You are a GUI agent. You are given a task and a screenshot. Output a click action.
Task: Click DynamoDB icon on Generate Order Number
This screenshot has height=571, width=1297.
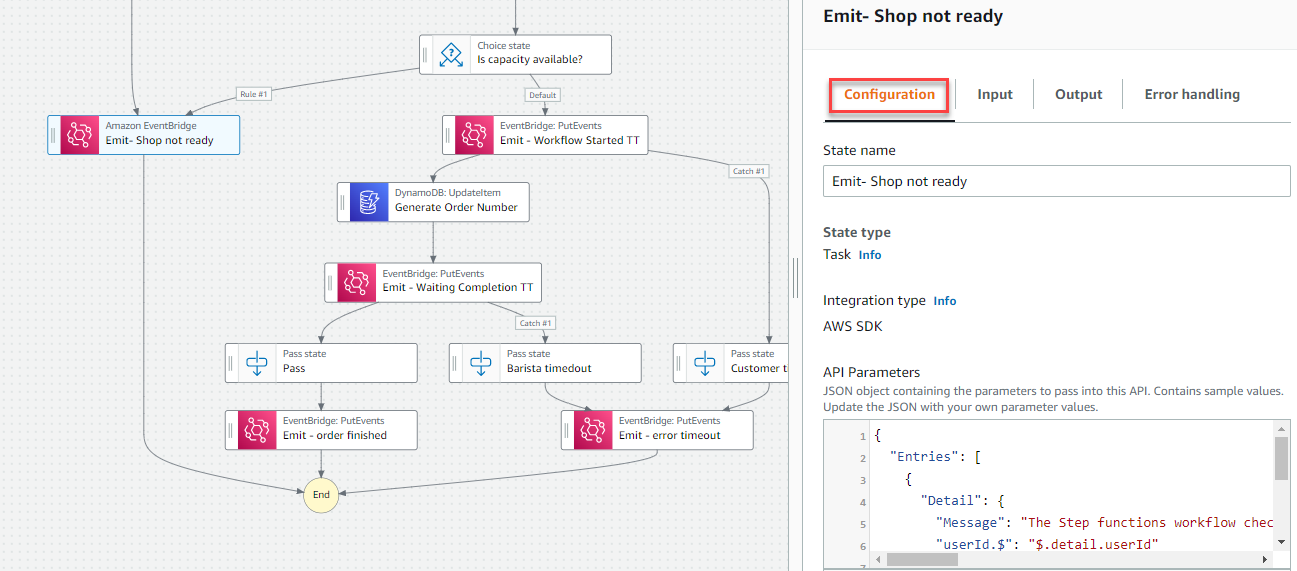click(369, 201)
